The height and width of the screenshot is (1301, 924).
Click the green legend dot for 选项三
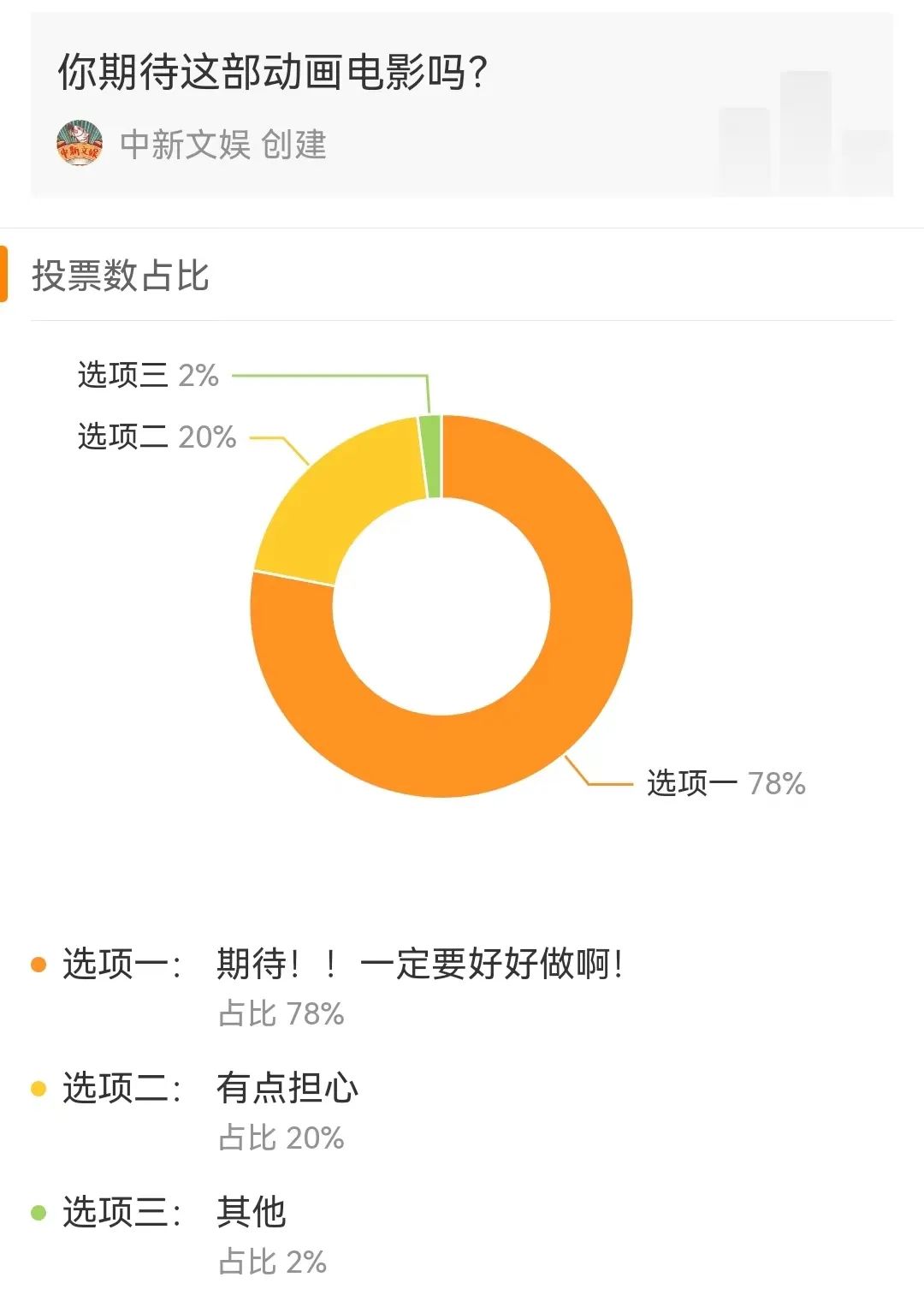click(x=38, y=1213)
